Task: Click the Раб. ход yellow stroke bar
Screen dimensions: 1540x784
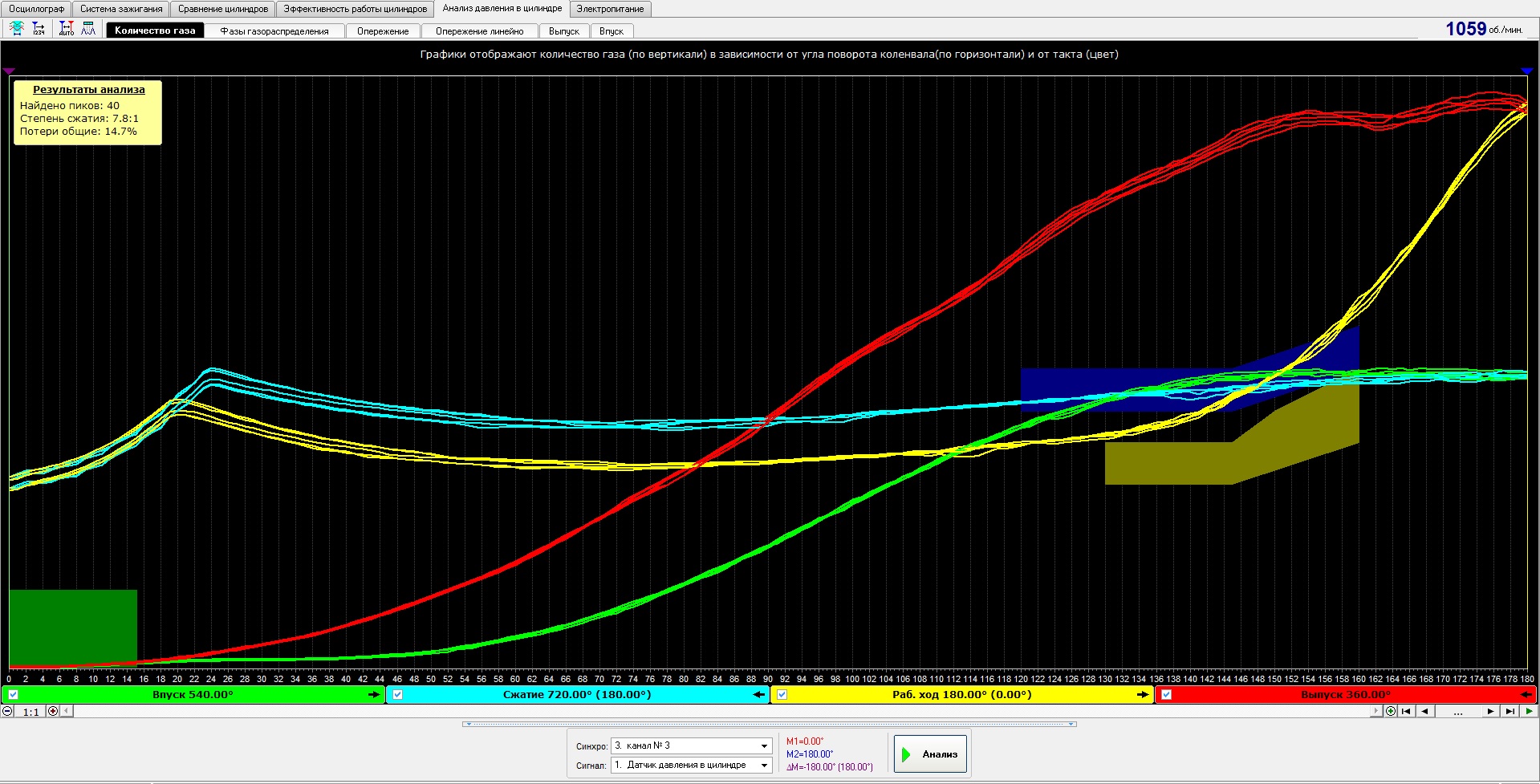Action: coord(962,695)
